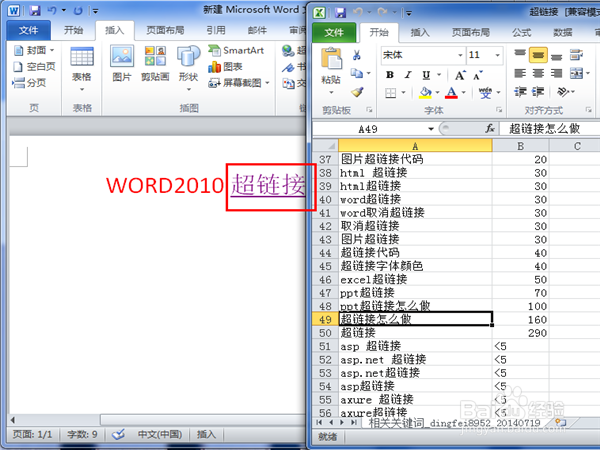The height and width of the screenshot is (450, 600).
Task: Switch to Word References (引用) tab
Action: pos(216,30)
